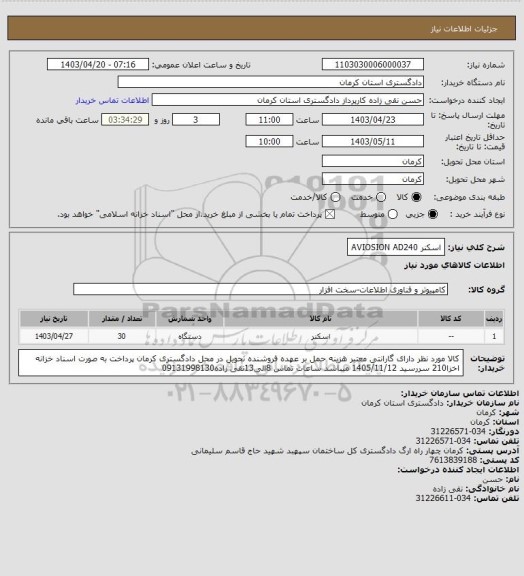524x576 pixels.
Task: Click the announcement date field 1403/04/20 - 07:16
Action: click(98, 64)
